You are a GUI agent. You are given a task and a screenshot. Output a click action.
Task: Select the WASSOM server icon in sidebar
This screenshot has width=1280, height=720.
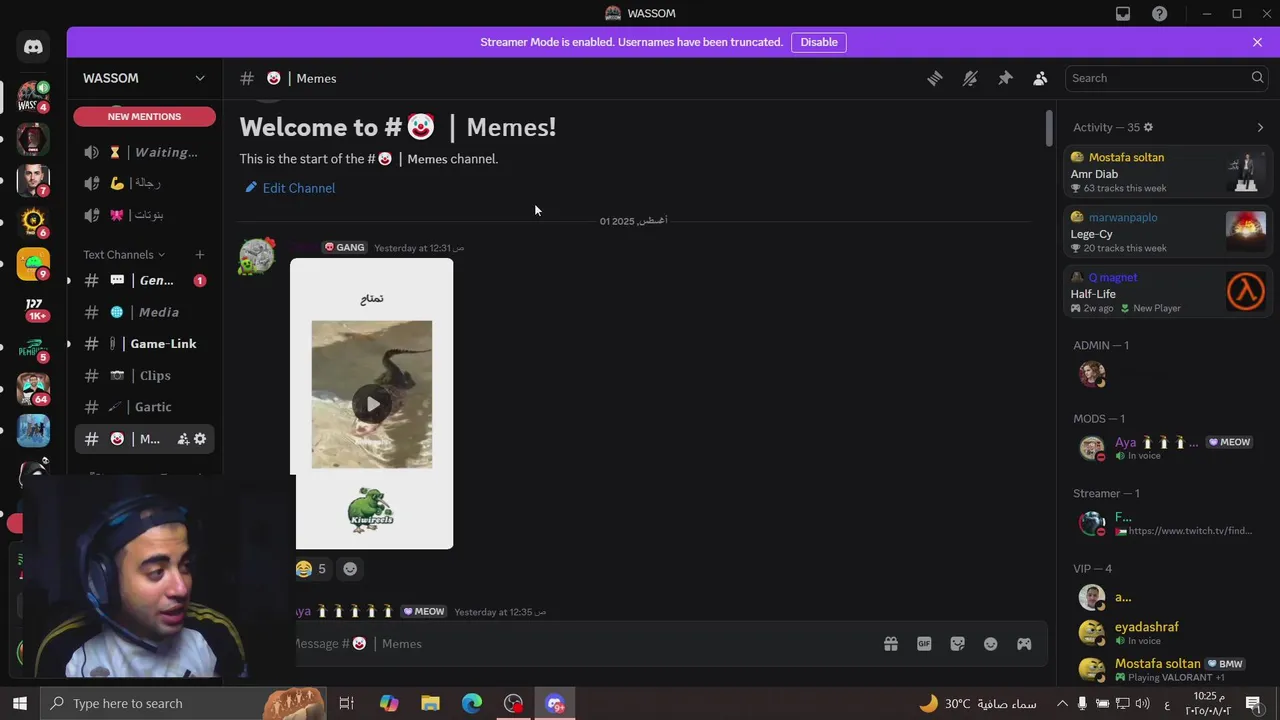point(33,96)
